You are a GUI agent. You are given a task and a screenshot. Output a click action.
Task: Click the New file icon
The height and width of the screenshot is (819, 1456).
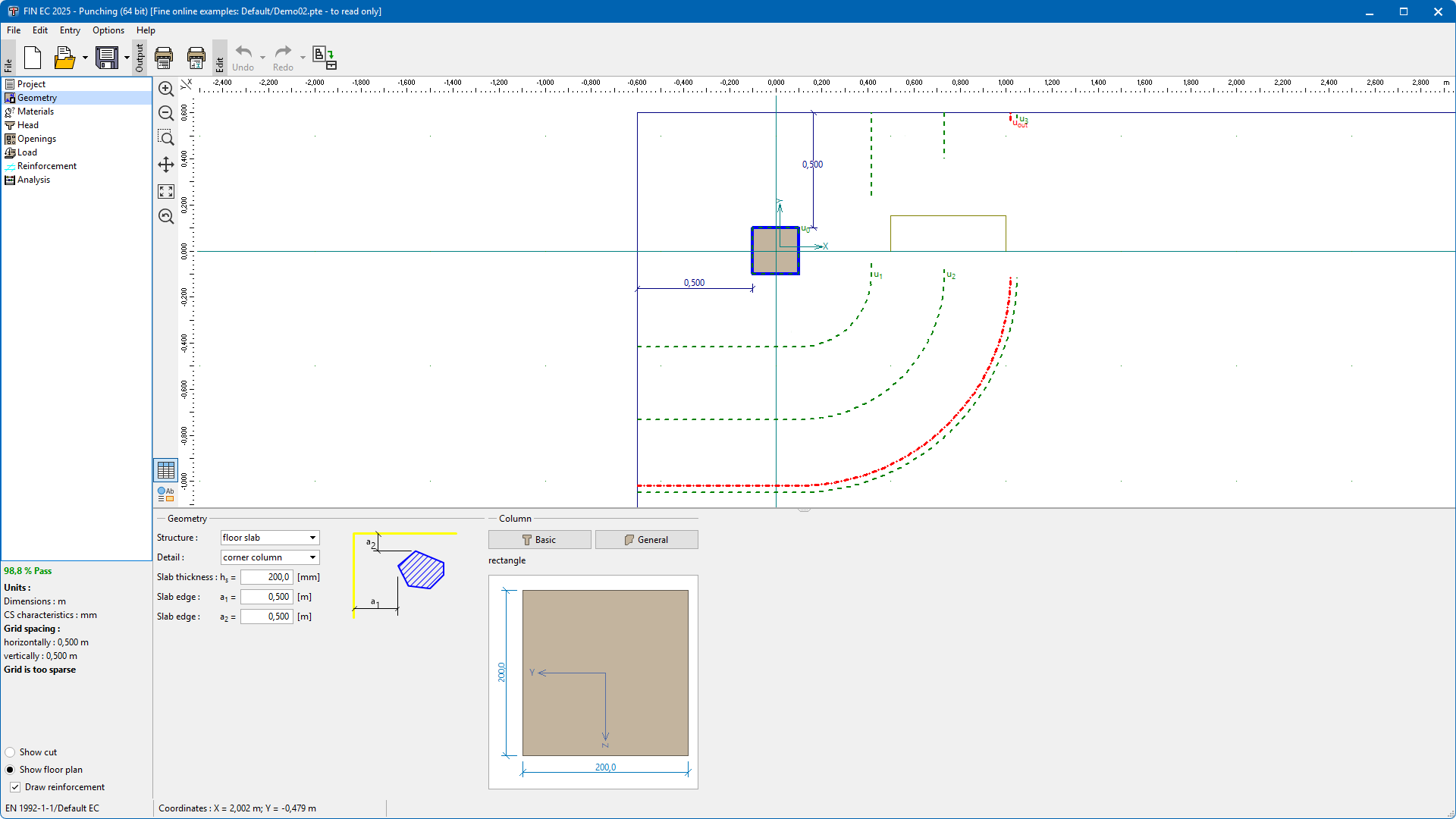click(x=33, y=58)
